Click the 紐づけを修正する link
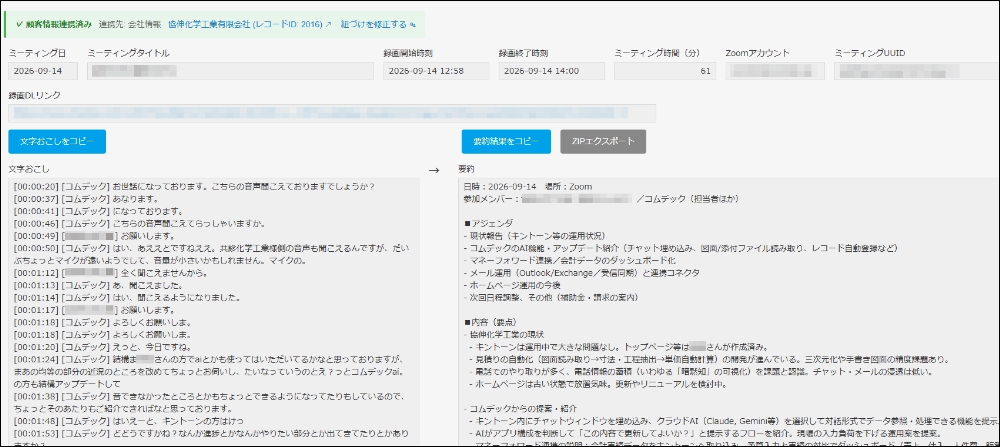Viewport: 1000px width, 447px height. [378, 24]
